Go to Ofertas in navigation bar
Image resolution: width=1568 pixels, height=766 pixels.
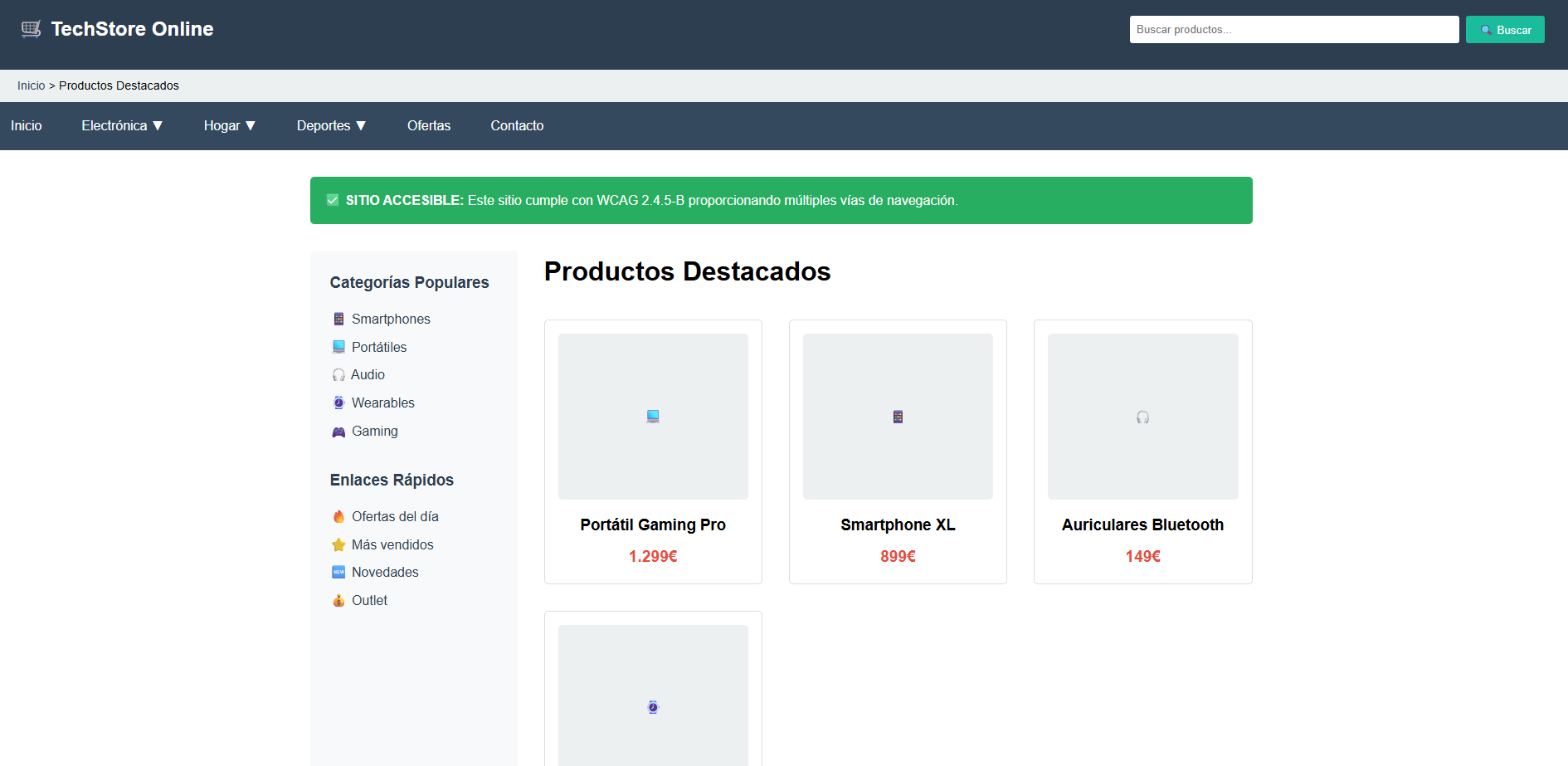429,126
